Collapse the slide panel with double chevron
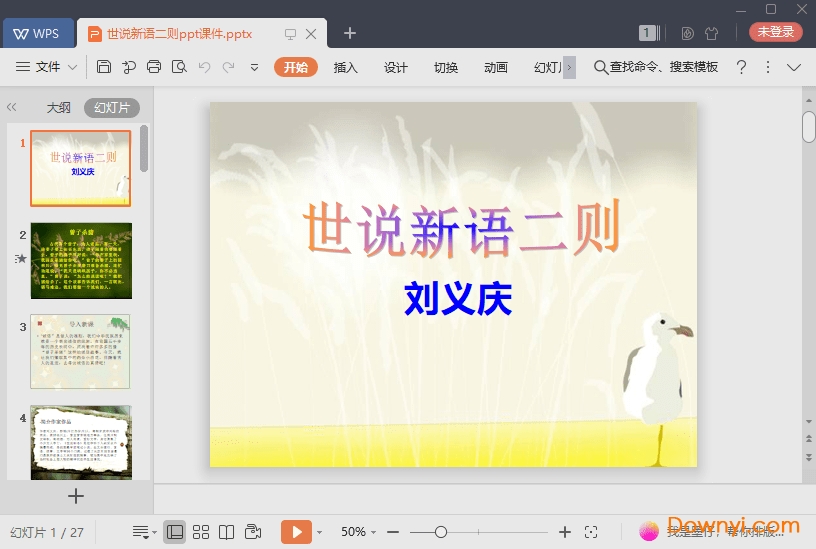Screen dimensions: 816x549 point(11,107)
